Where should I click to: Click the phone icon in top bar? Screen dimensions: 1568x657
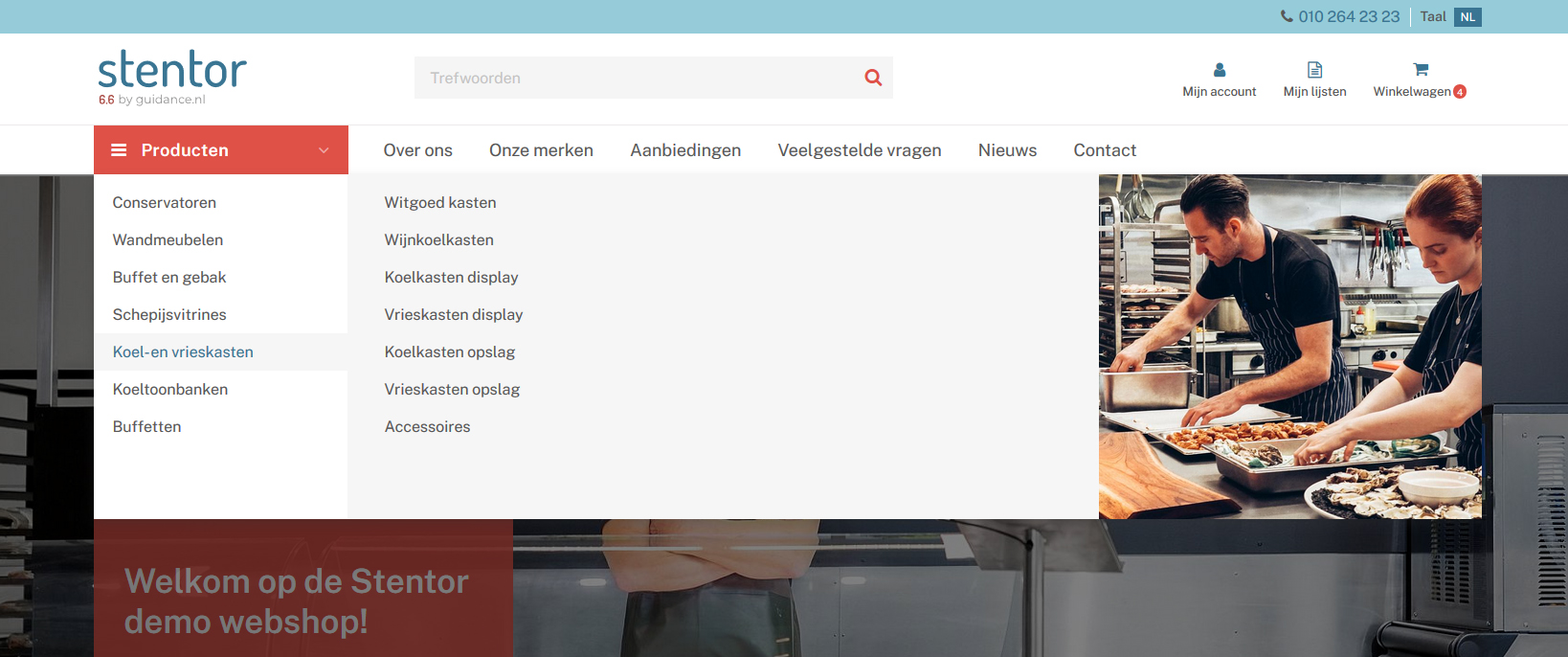point(1287,16)
